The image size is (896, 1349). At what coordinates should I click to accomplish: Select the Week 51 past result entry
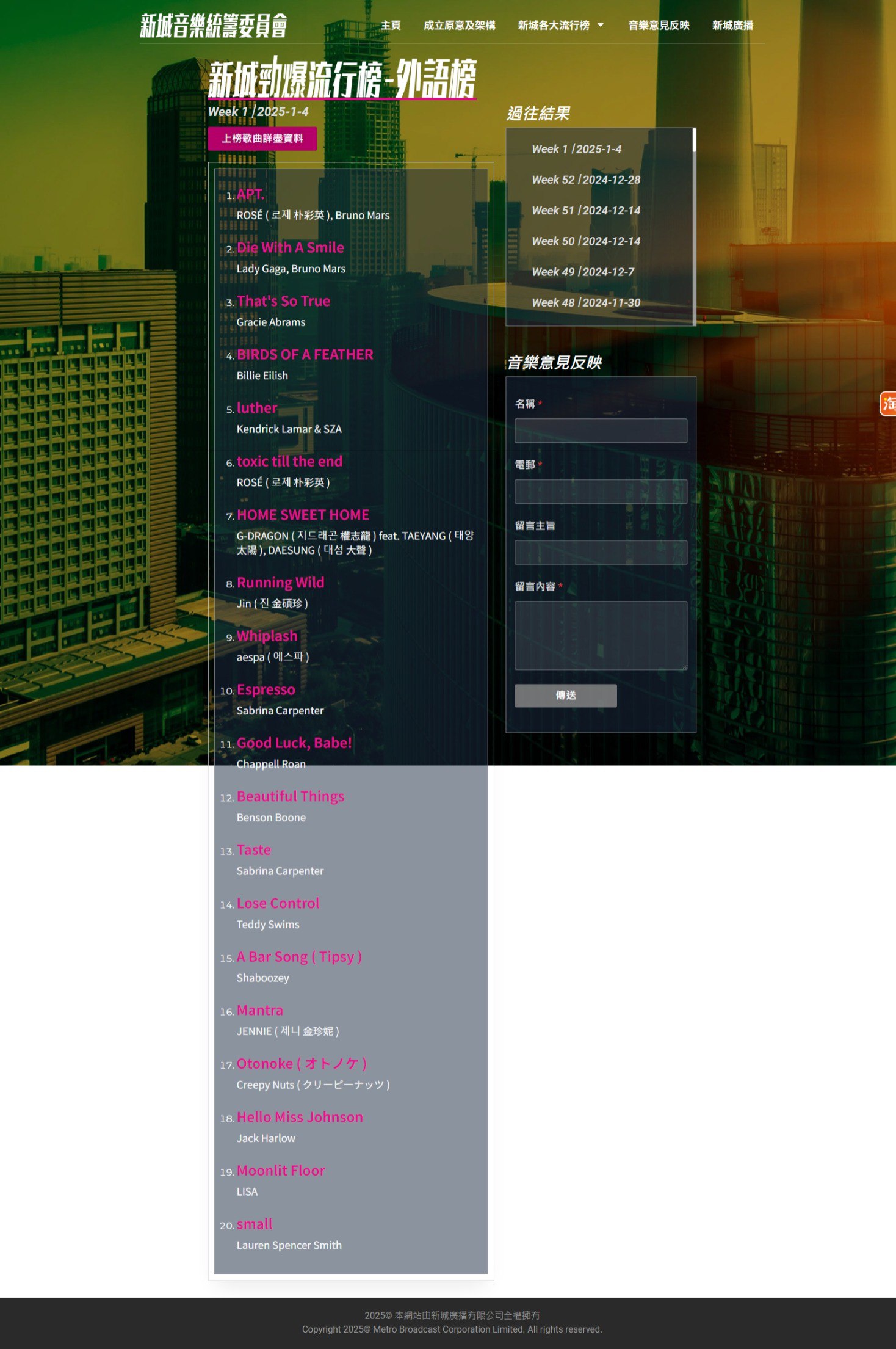(x=586, y=210)
